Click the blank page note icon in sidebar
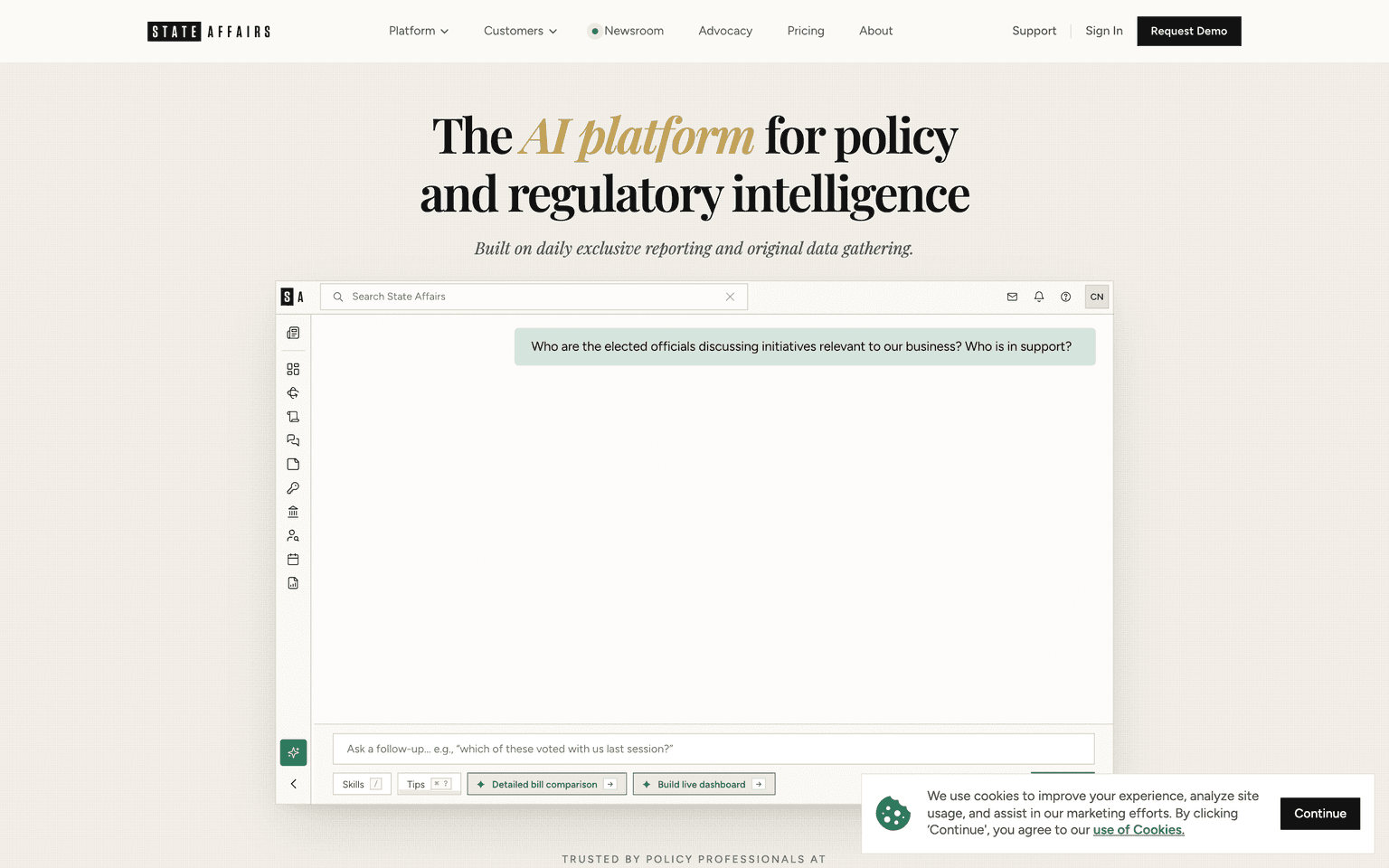1389x868 pixels. 293,465
